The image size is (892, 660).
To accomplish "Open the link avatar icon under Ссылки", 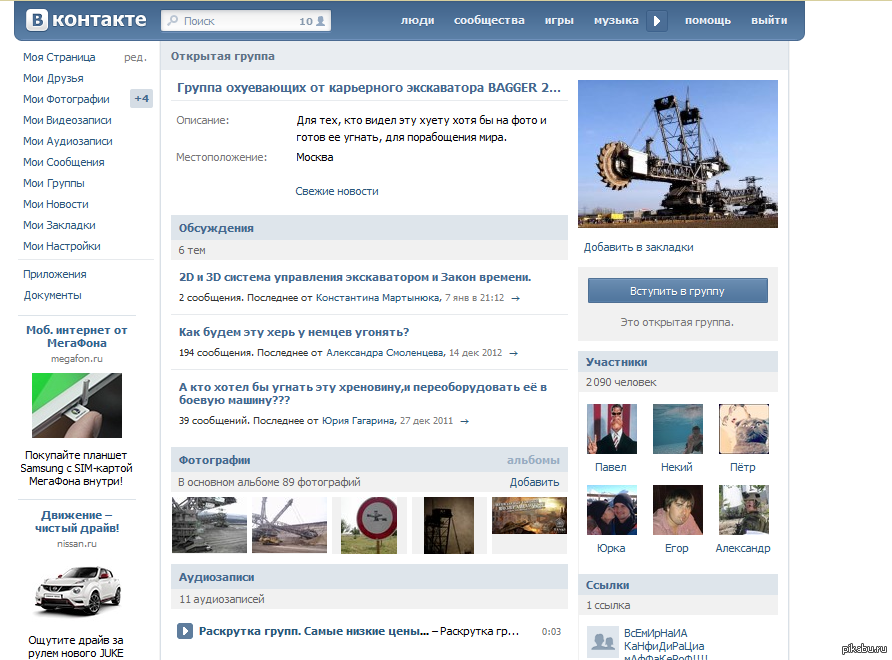I will pyautogui.click(x=601, y=642).
